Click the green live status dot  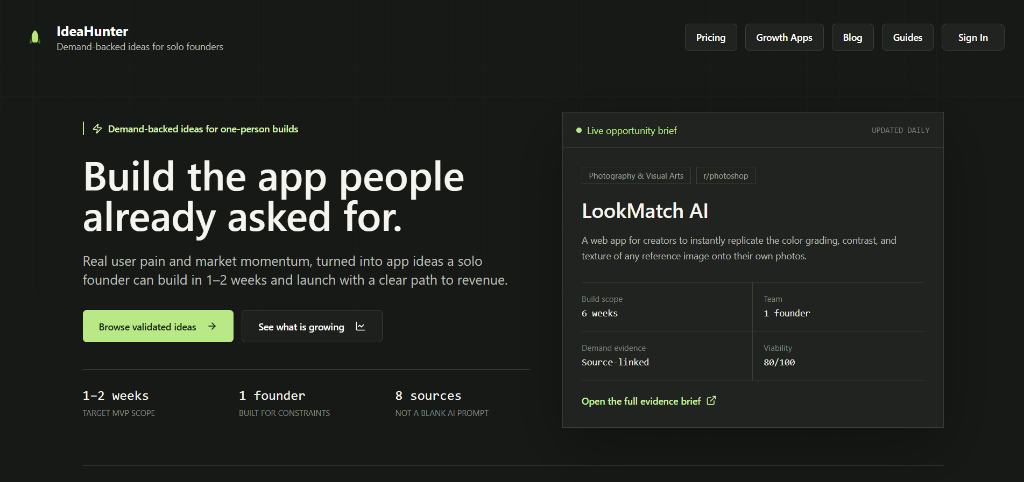[579, 131]
